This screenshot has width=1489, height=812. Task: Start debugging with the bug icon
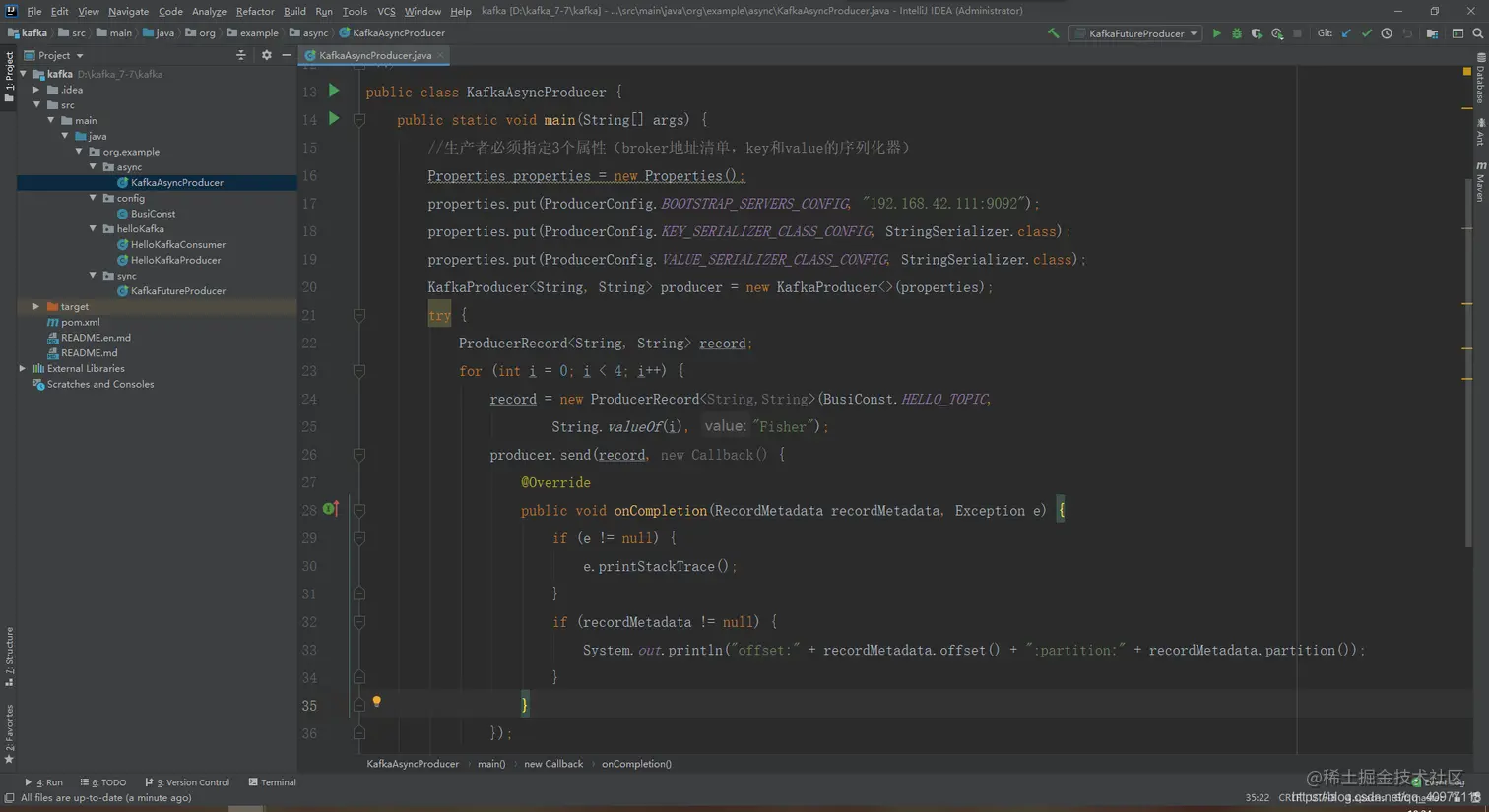(x=1237, y=33)
